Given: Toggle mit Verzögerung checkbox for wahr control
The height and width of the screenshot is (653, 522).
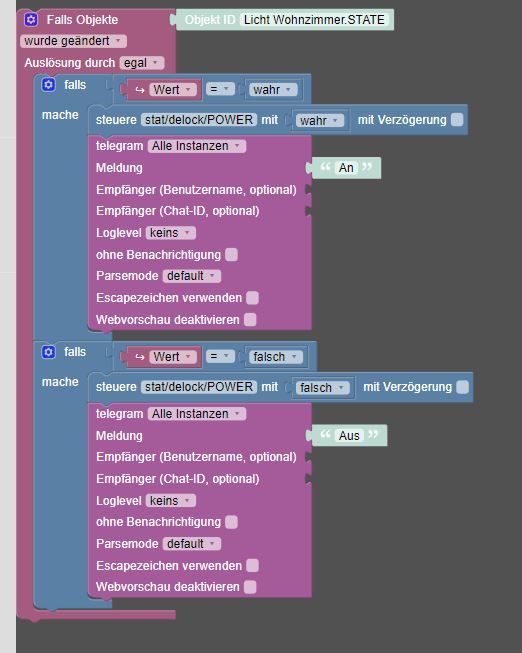Looking at the screenshot, I should click(x=457, y=120).
